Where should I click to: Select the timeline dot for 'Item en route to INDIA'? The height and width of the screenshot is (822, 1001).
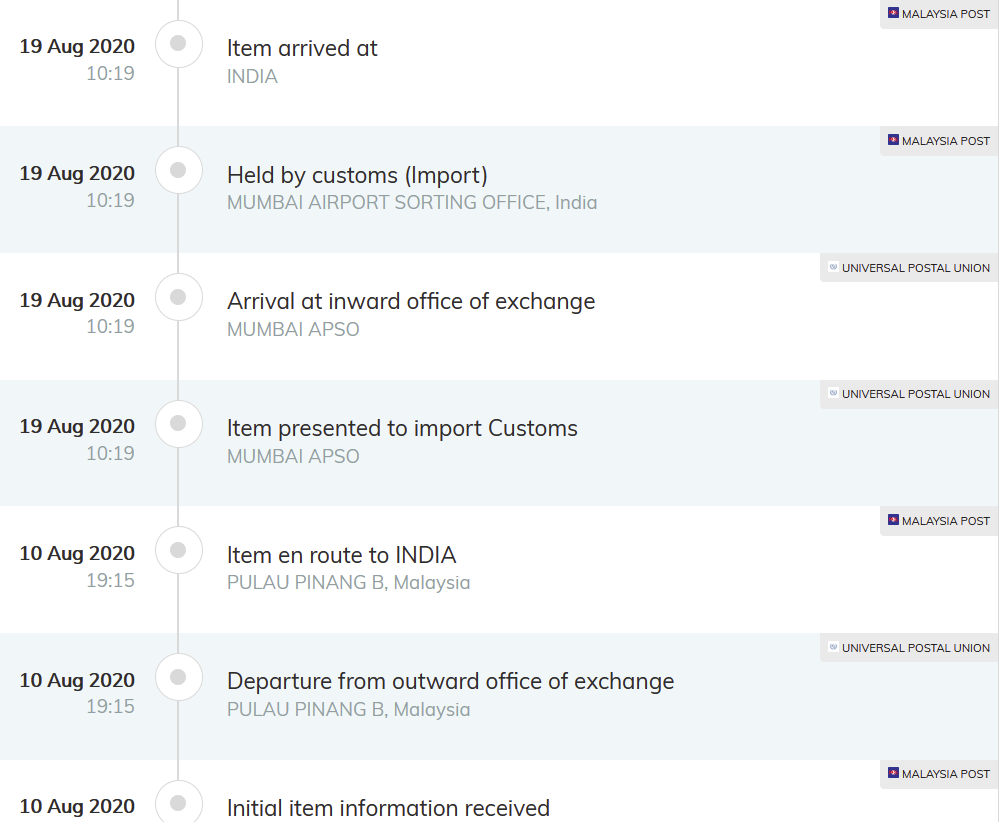[179, 550]
